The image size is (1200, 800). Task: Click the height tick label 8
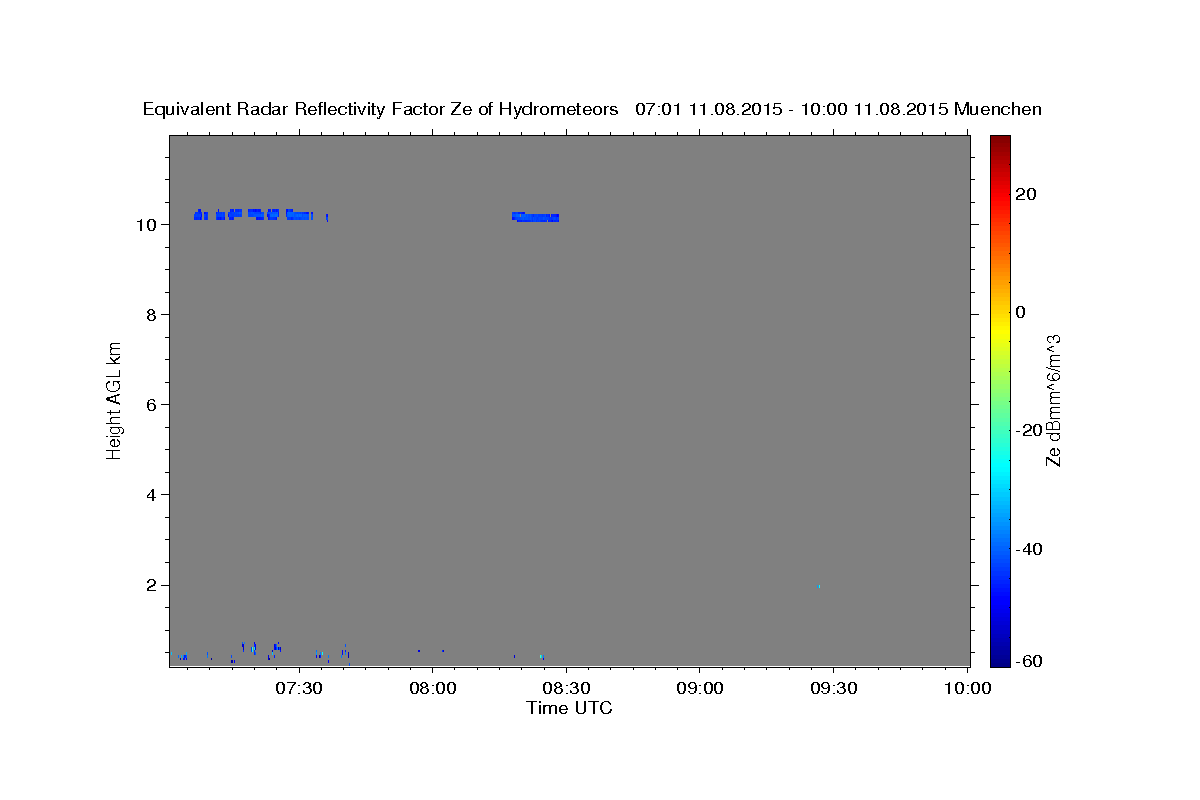pyautogui.click(x=150, y=315)
